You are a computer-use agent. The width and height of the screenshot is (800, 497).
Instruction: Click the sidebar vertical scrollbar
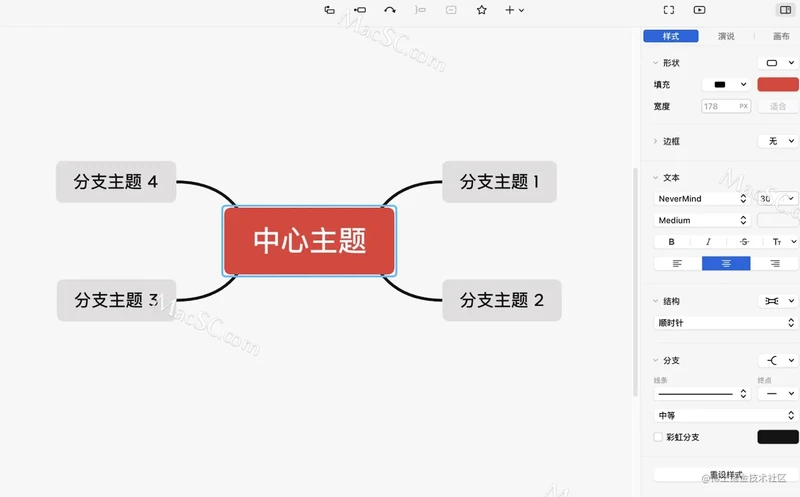(636, 282)
